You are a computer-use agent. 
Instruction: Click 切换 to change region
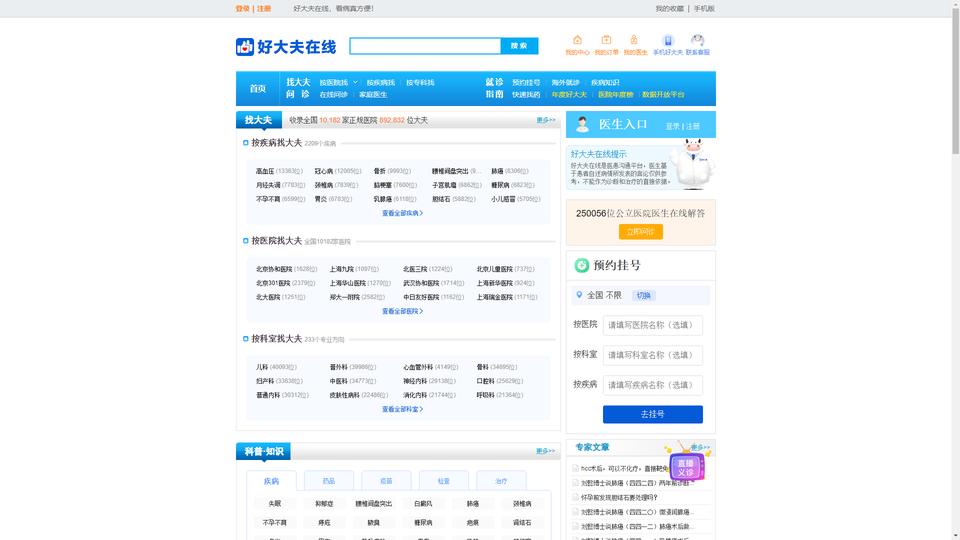coord(643,295)
